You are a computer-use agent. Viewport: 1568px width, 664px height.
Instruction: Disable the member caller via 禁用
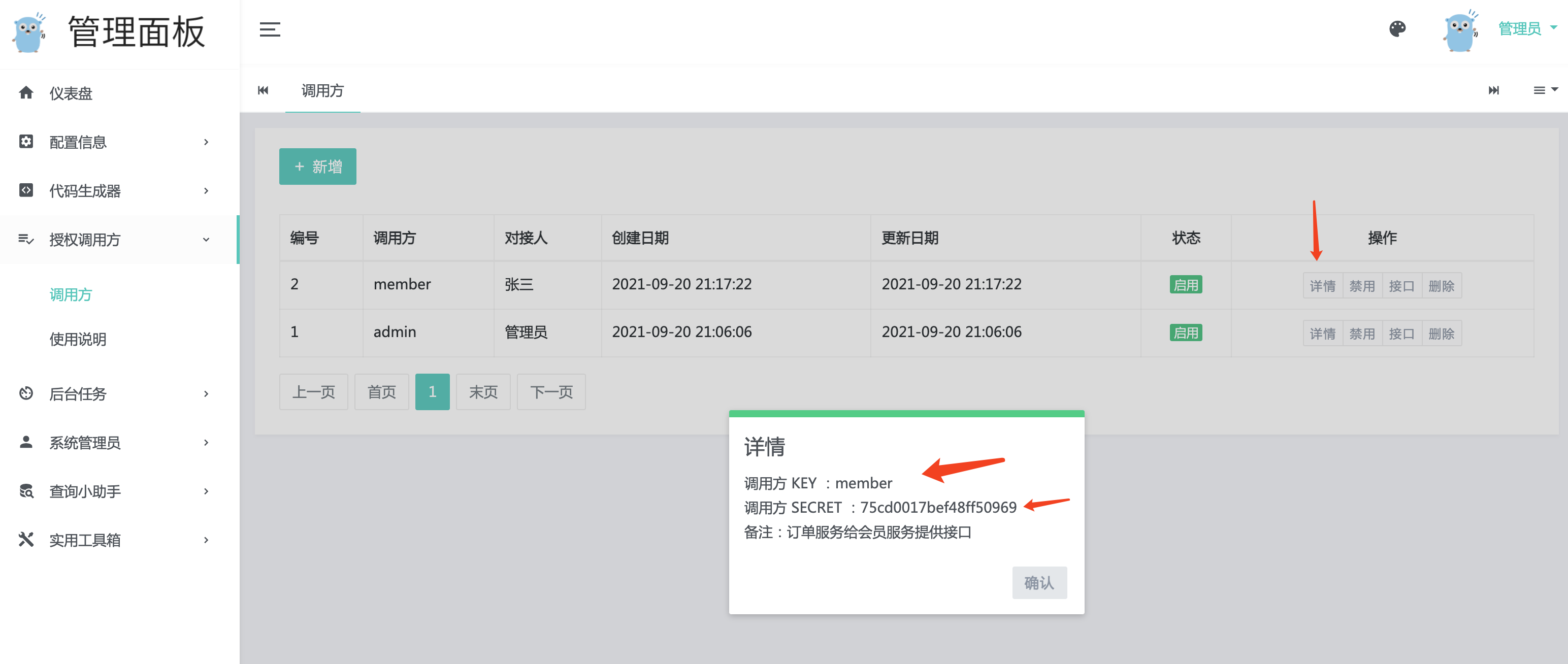click(1362, 285)
